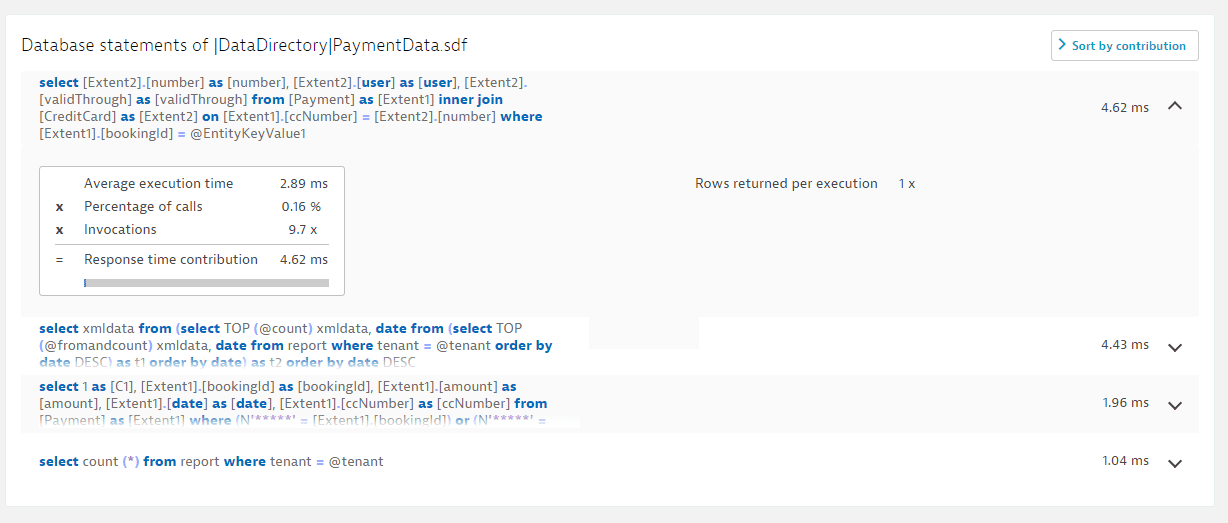Collapse the expanded CreditCard inner join statement

coord(1175,106)
